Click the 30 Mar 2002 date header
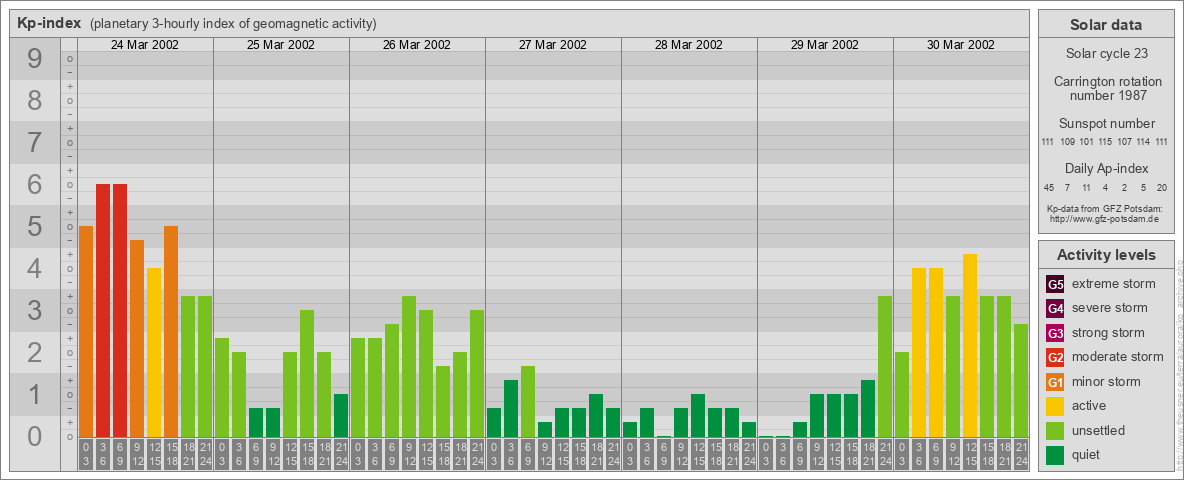This screenshot has height=480, width=1184. (x=960, y=45)
